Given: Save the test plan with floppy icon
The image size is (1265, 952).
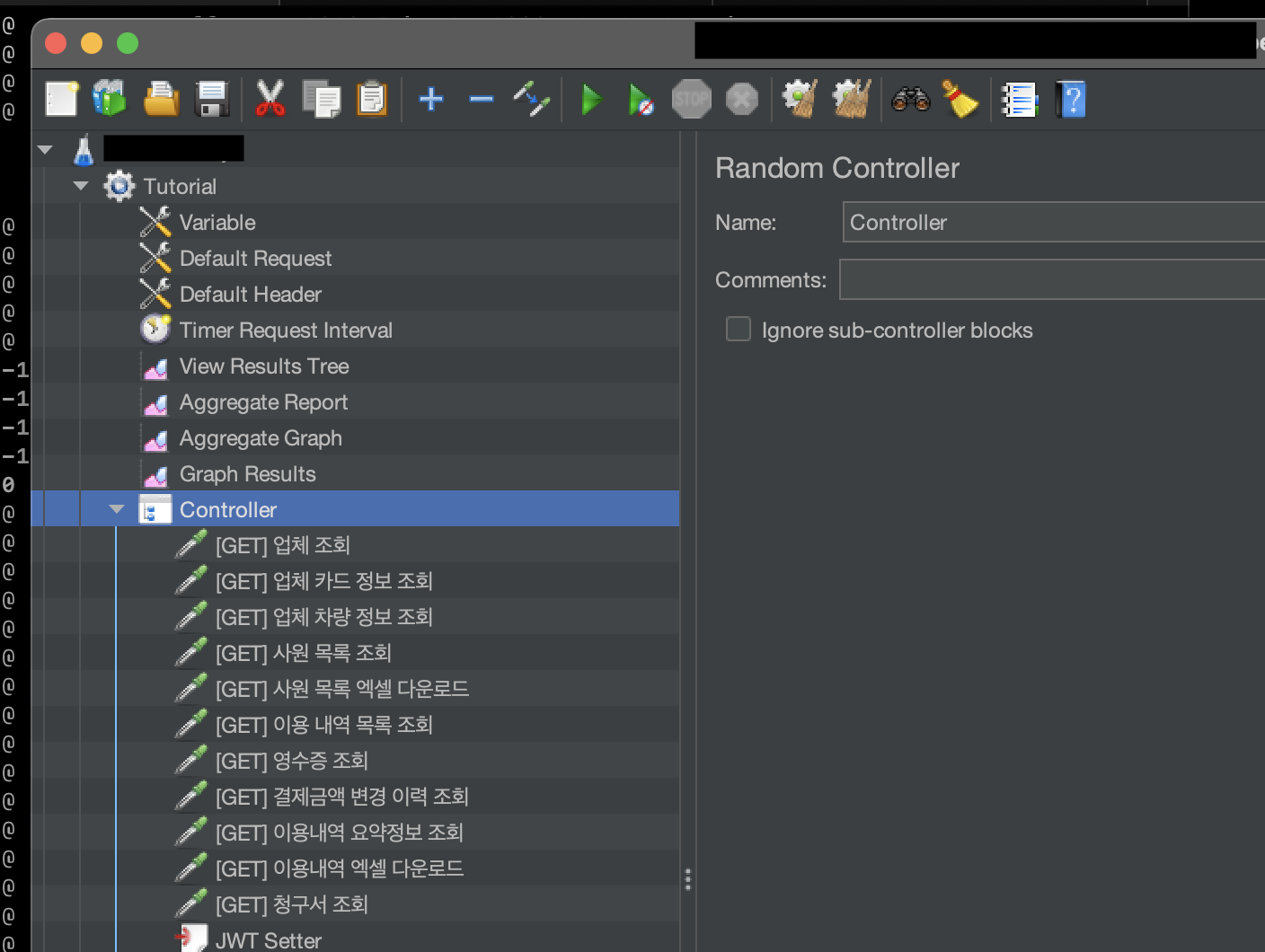Looking at the screenshot, I should [x=212, y=99].
